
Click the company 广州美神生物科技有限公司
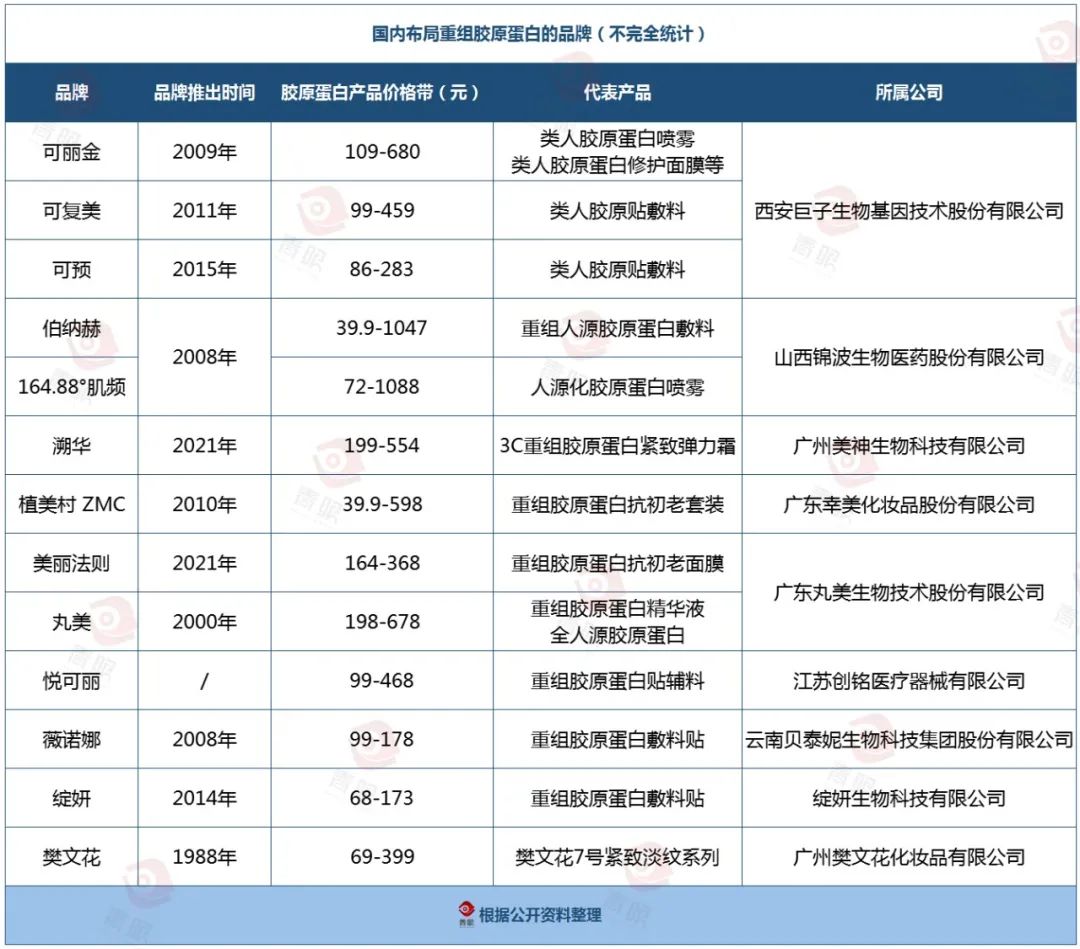pyautogui.click(x=909, y=446)
